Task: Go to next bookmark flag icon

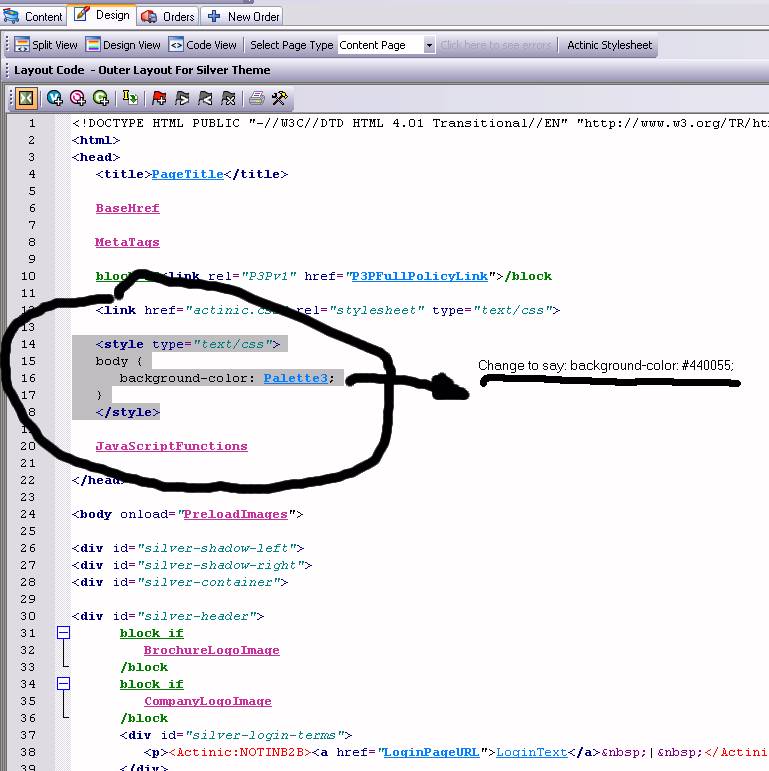Action: pyautogui.click(x=181, y=98)
